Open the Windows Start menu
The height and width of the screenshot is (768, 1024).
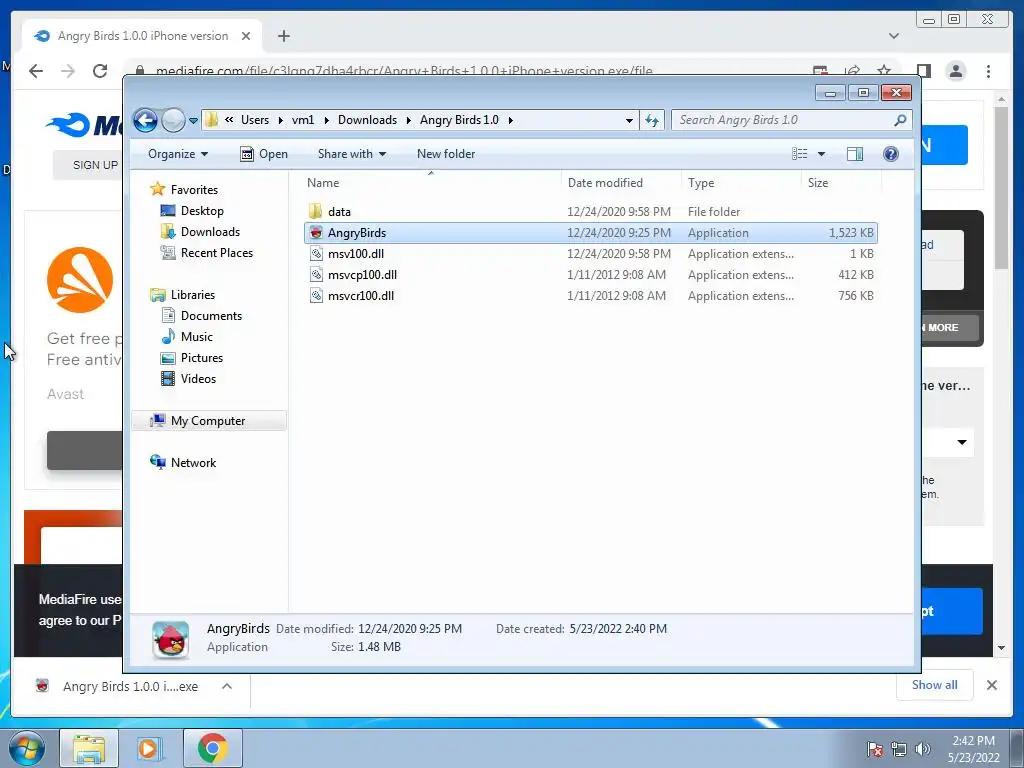click(x=26, y=748)
